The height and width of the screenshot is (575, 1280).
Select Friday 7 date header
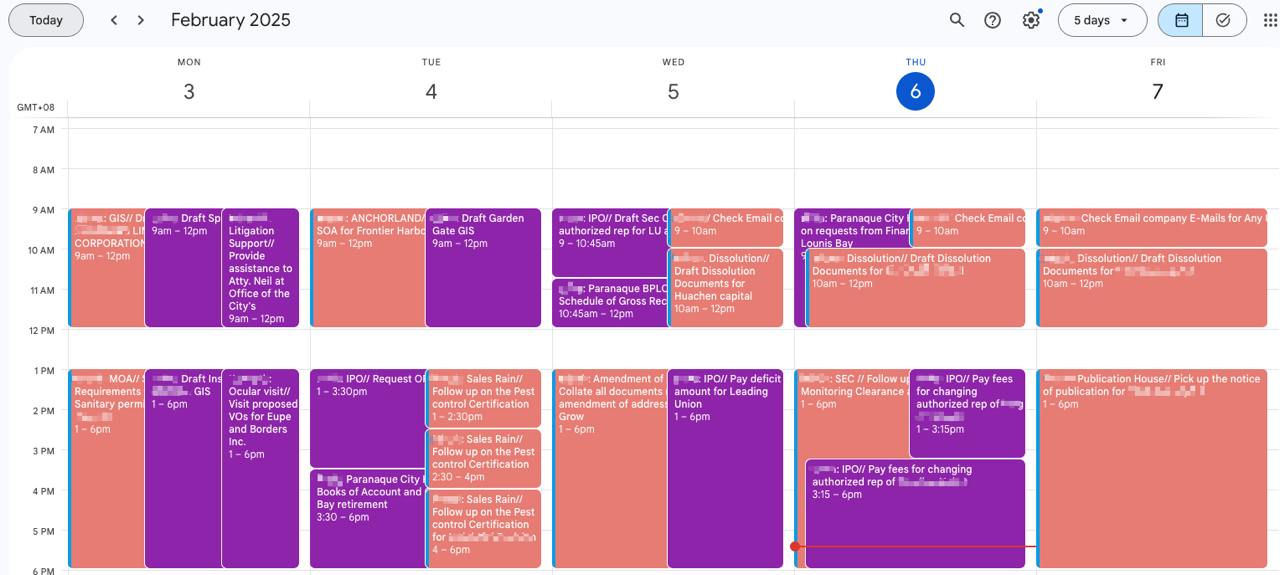point(1157,92)
